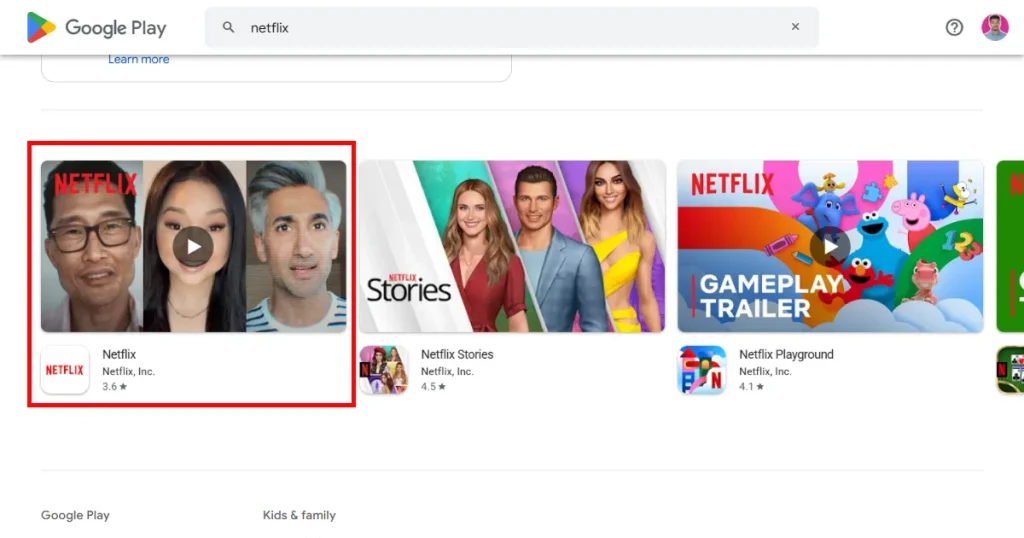The width and height of the screenshot is (1024, 538).
Task: Follow the Learn more link
Action: coord(138,59)
